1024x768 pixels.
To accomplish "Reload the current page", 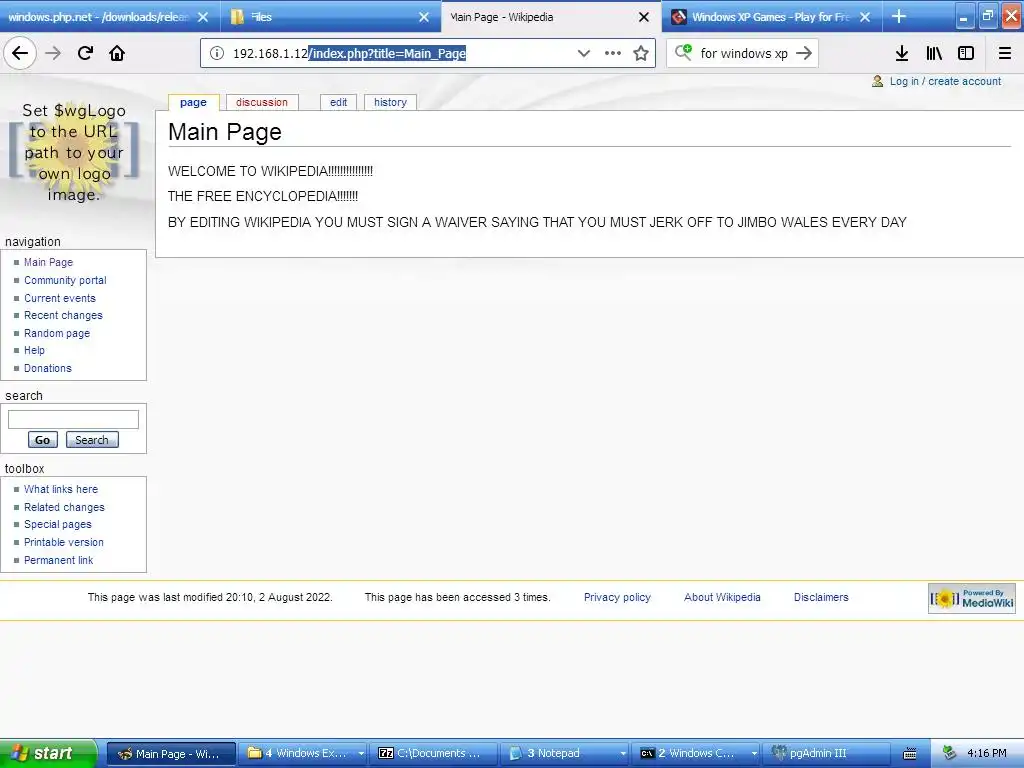I will pyautogui.click(x=85, y=53).
